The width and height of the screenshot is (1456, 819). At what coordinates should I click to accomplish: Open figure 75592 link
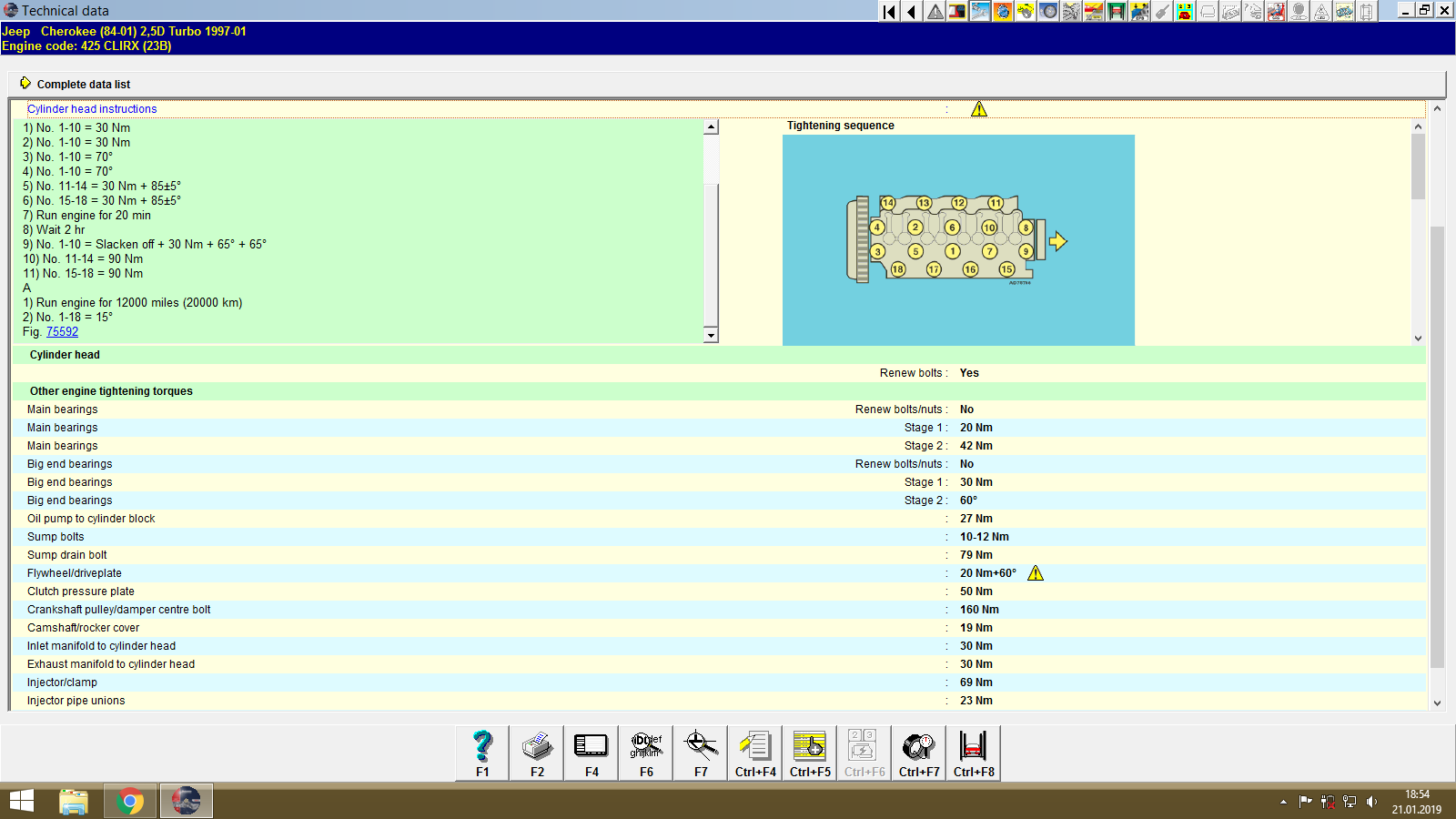[x=62, y=331]
